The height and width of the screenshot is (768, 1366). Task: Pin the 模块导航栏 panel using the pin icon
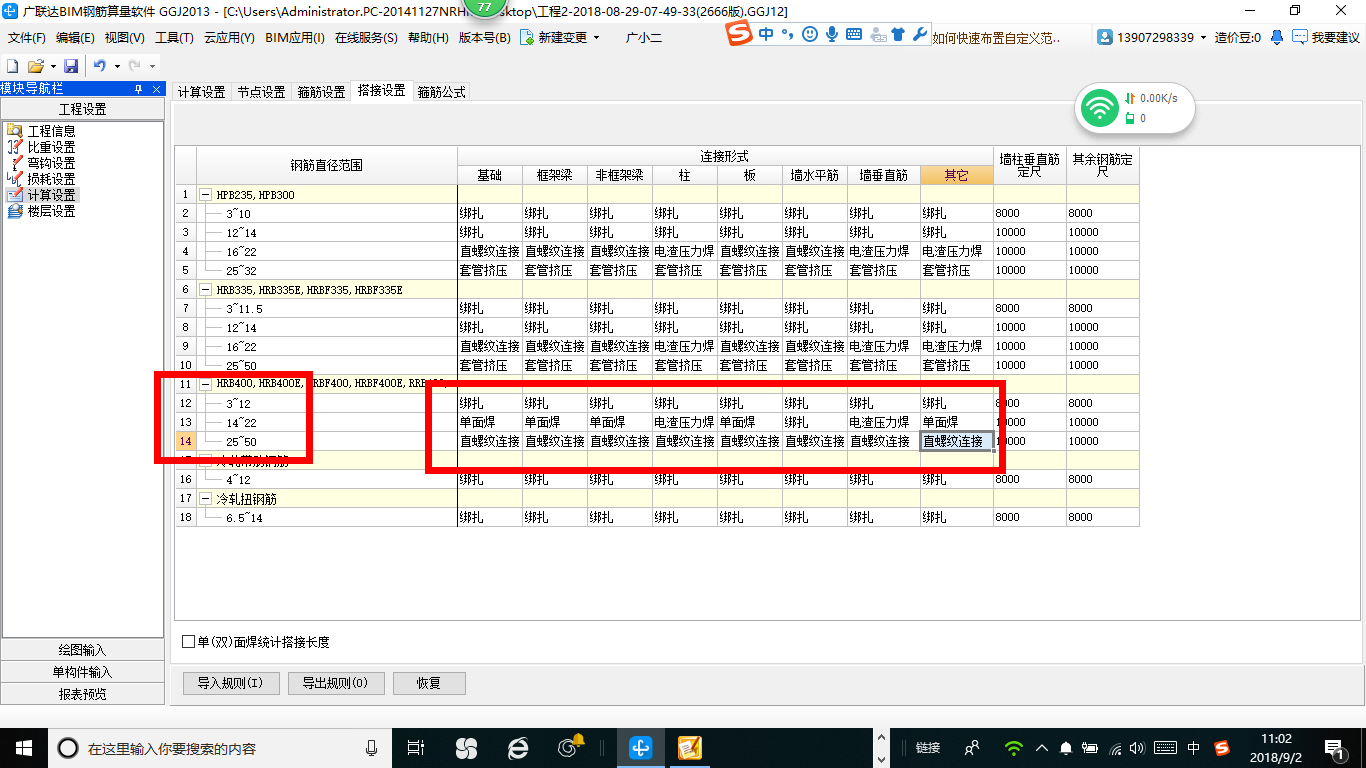tap(138, 89)
